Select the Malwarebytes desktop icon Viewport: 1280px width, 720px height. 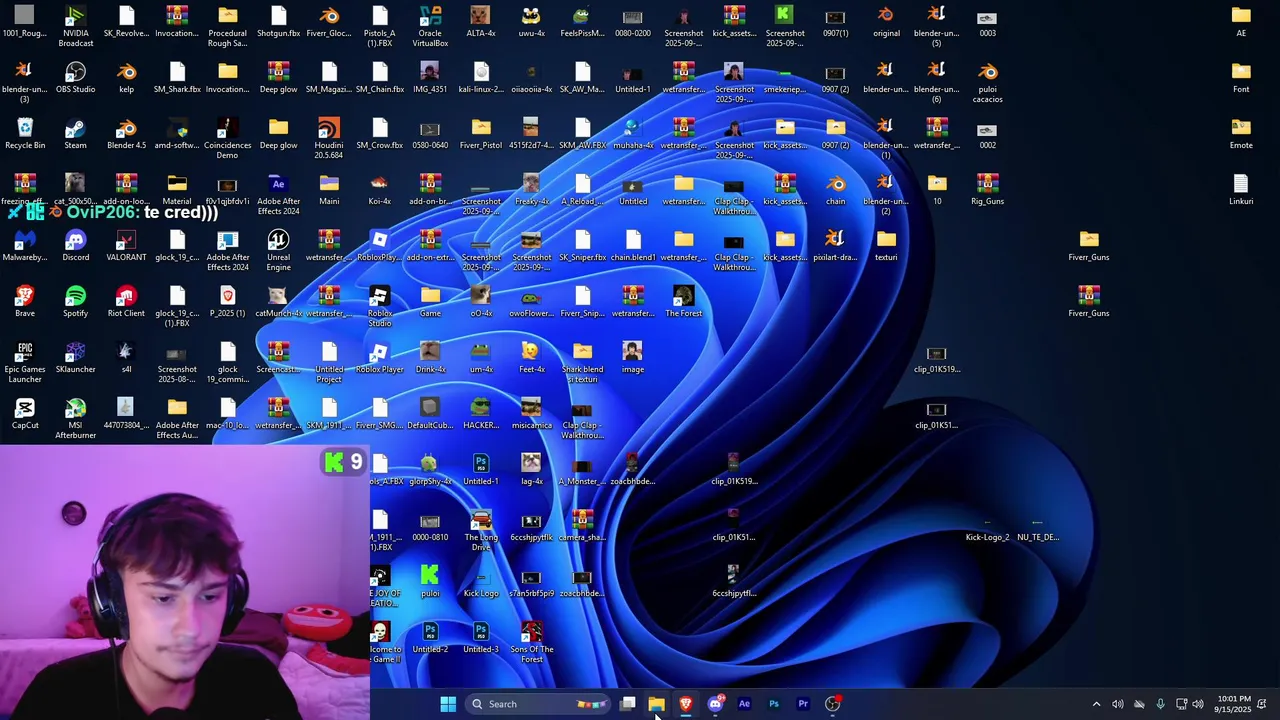[x=25, y=245]
